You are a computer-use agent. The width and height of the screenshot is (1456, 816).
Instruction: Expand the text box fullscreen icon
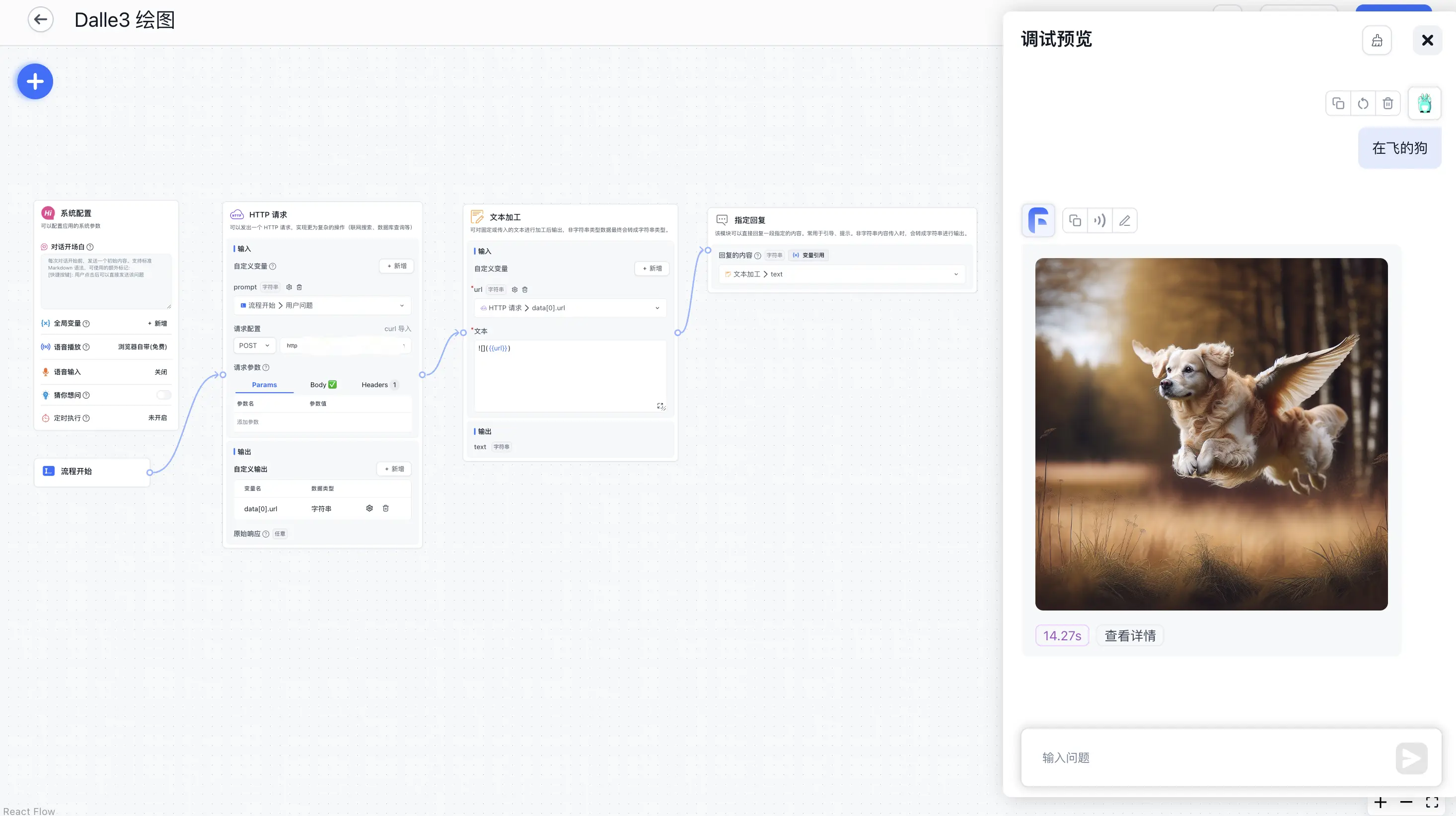660,406
